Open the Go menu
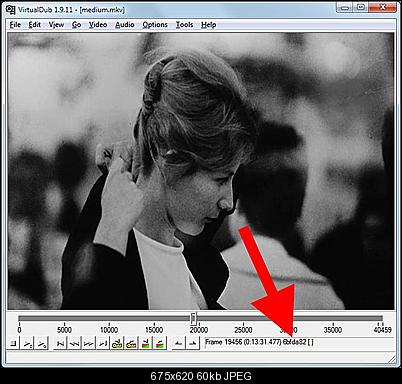 pos(77,25)
